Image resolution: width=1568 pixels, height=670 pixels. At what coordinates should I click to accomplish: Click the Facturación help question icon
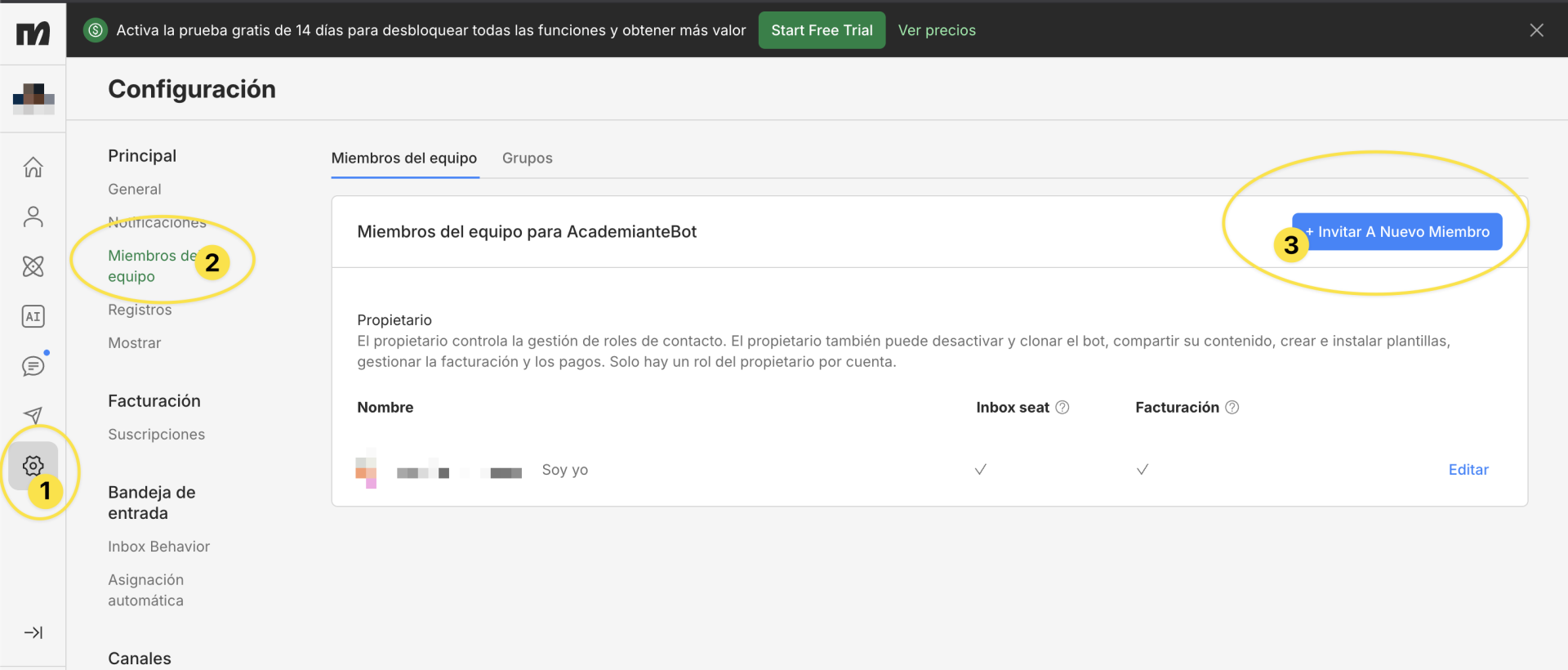tap(1232, 407)
